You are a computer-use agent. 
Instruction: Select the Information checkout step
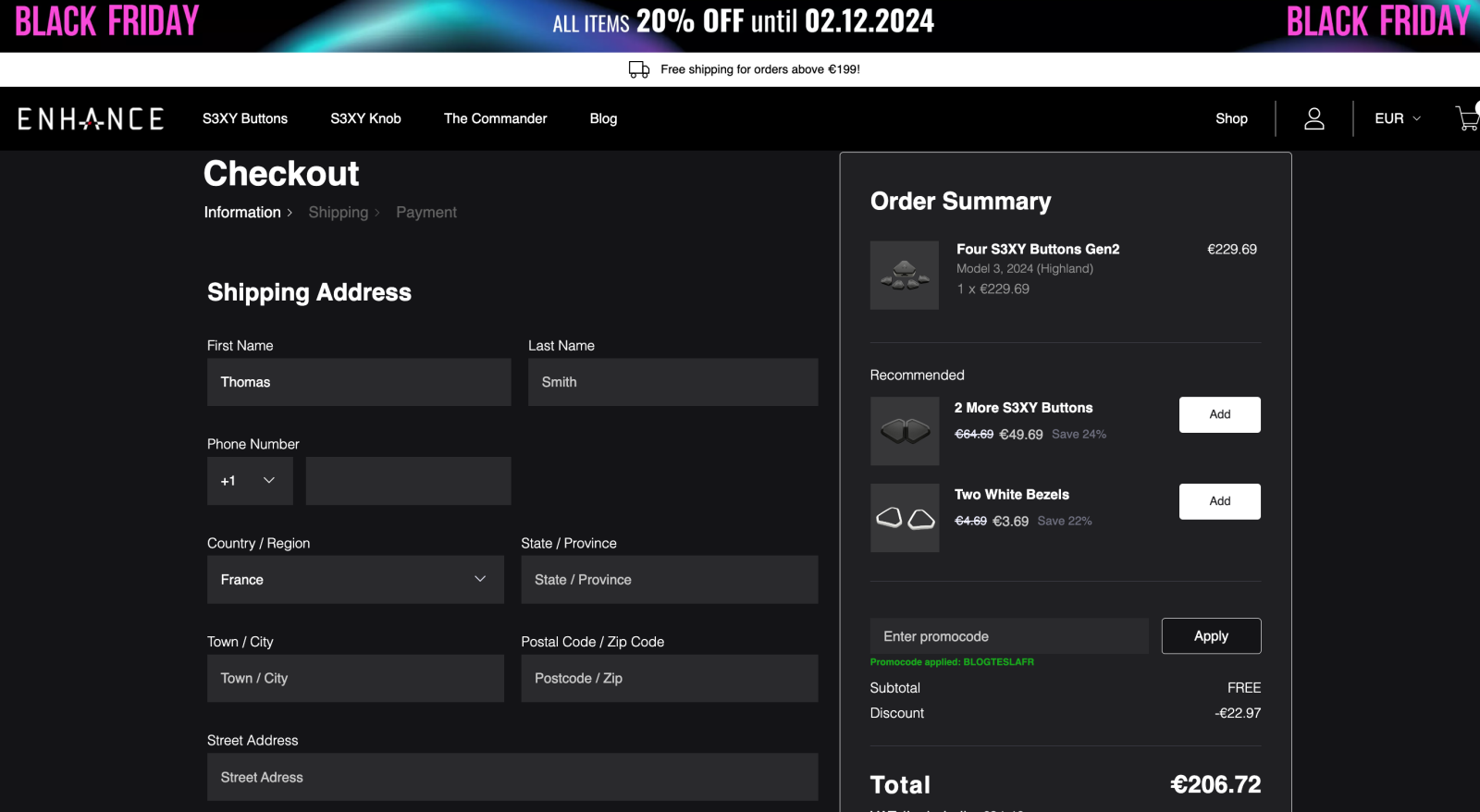(242, 213)
